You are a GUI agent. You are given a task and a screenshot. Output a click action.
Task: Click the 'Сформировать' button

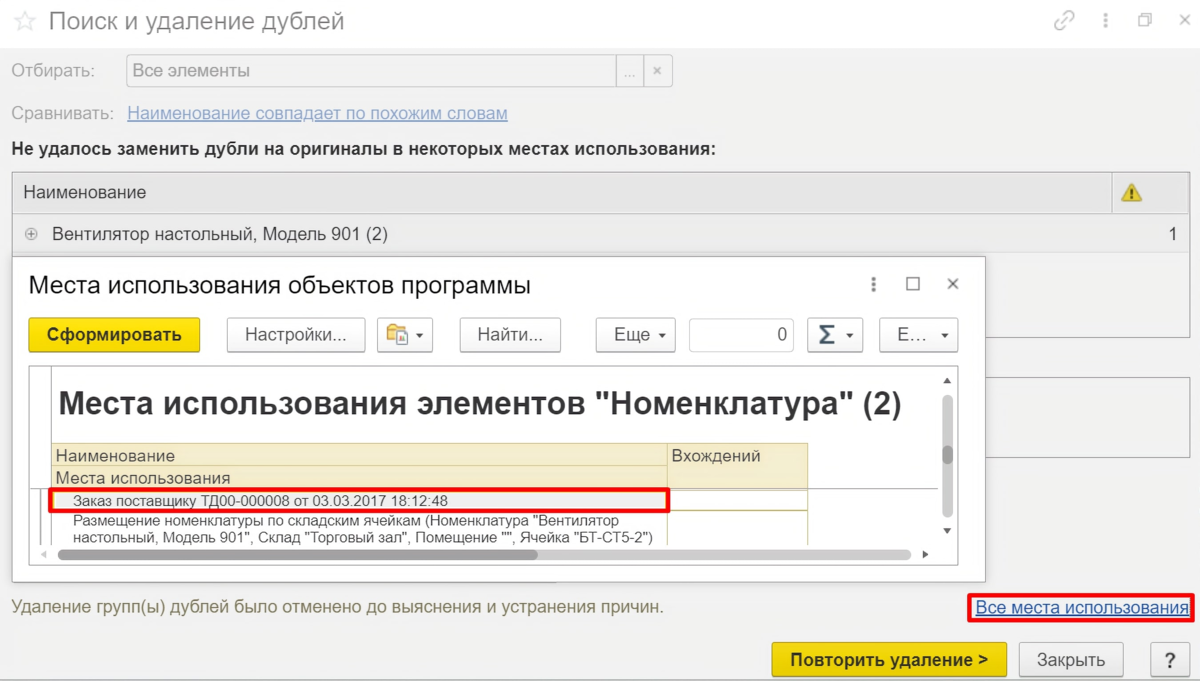coord(114,335)
